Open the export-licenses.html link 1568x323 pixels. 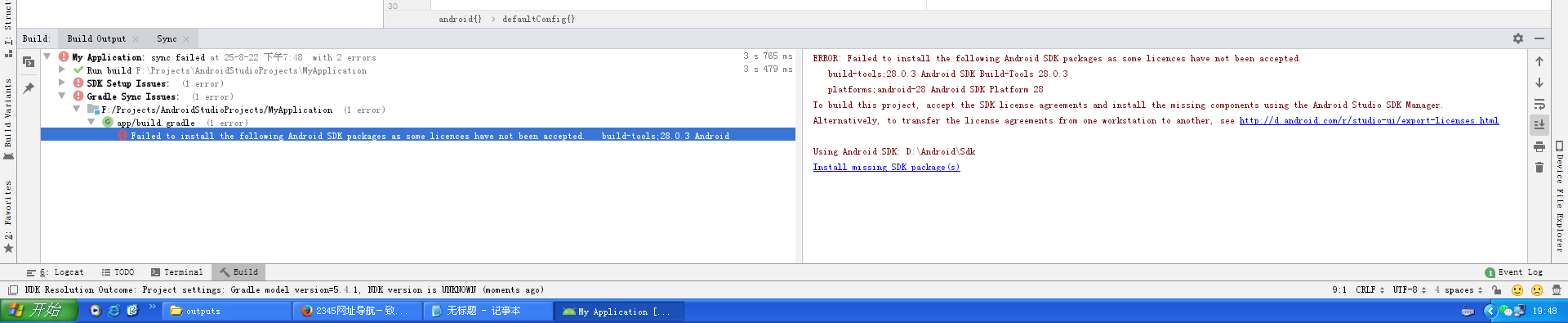coord(1369,120)
